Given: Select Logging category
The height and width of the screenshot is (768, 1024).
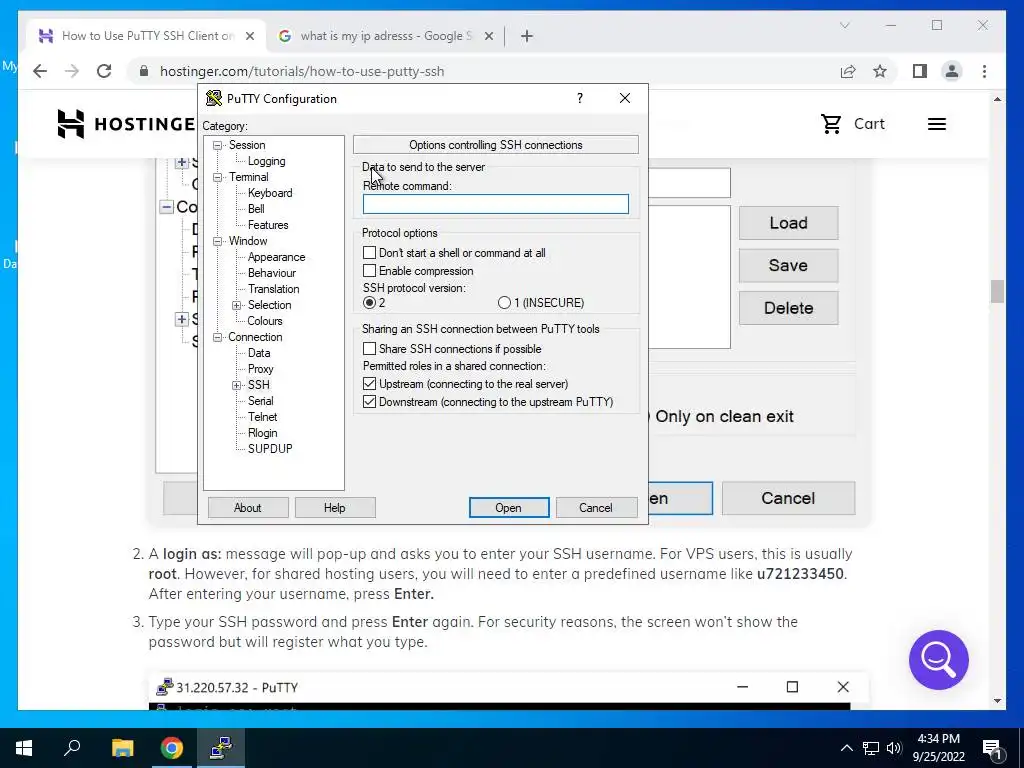Looking at the screenshot, I should coord(266,161).
